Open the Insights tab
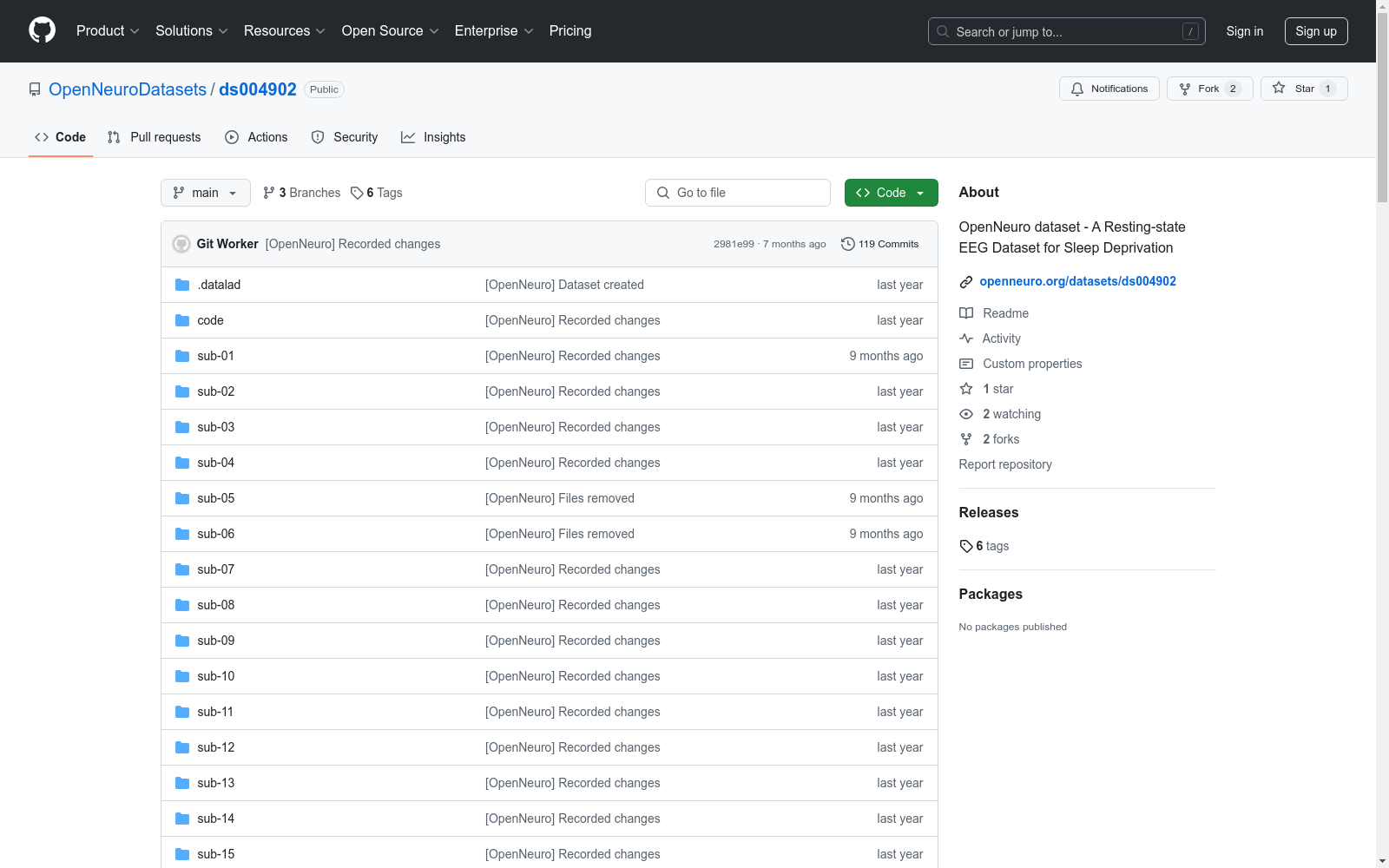 [x=433, y=137]
